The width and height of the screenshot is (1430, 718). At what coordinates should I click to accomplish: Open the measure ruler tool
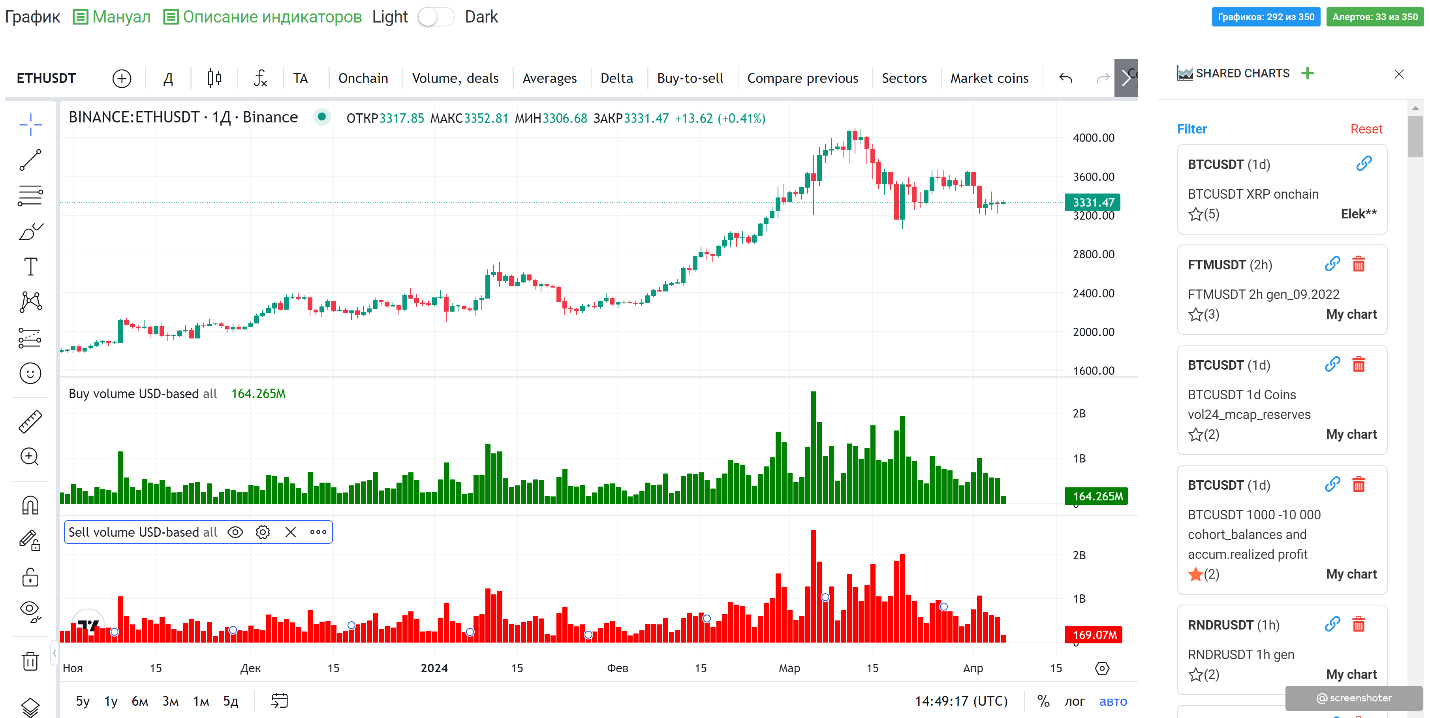pos(30,422)
